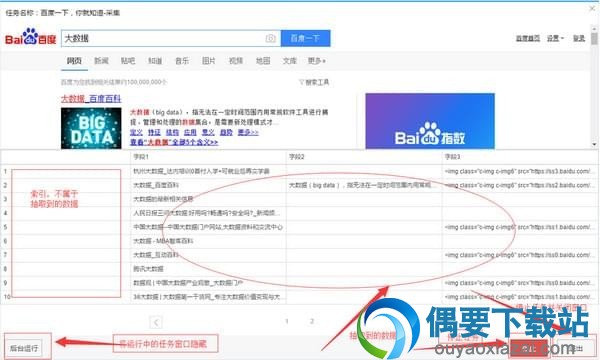Open the 大数据_百度百科 search result heading link

coord(91,99)
